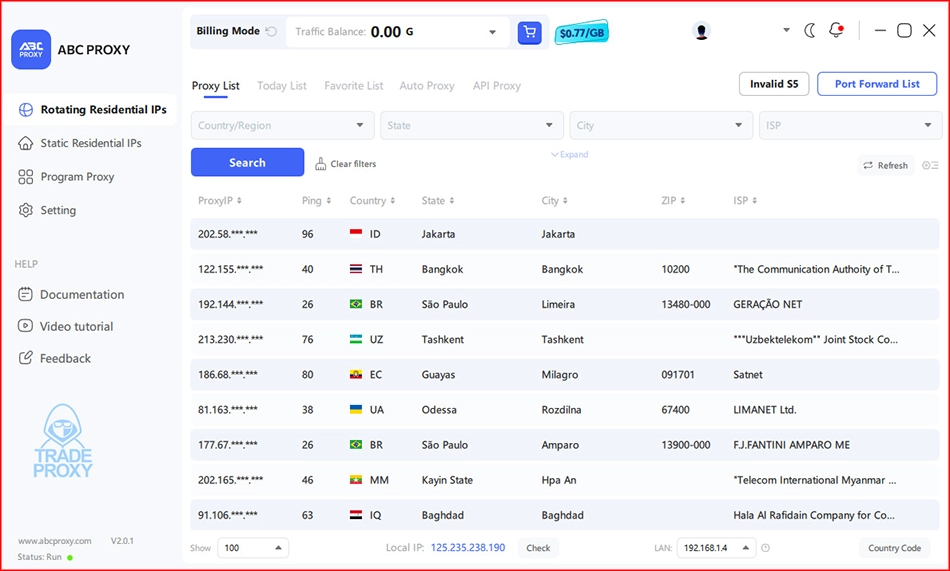Open Documentation help link
Screen dimensions: 950x571
coord(71,295)
